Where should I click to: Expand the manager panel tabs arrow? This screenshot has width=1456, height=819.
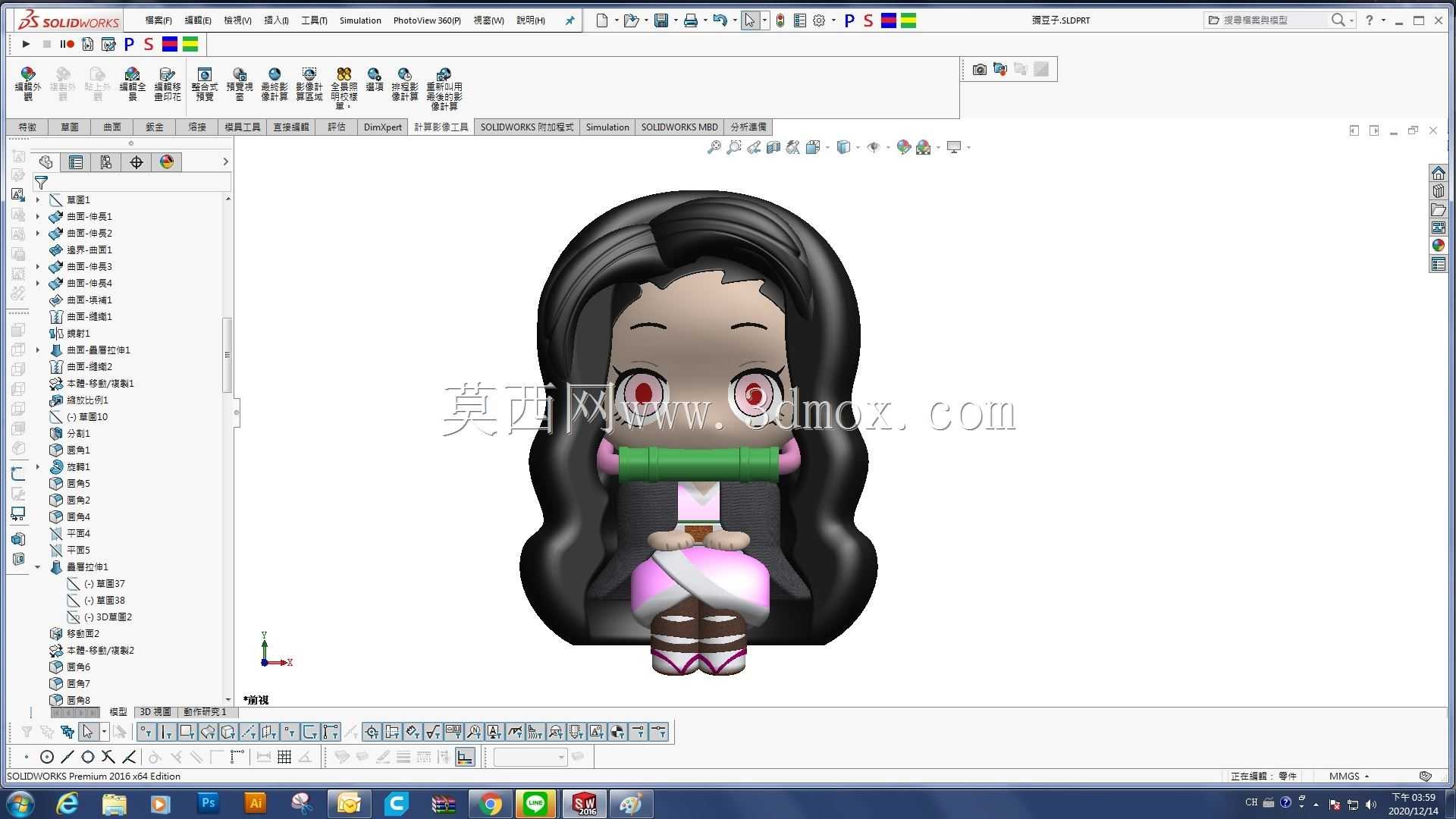[x=225, y=162]
